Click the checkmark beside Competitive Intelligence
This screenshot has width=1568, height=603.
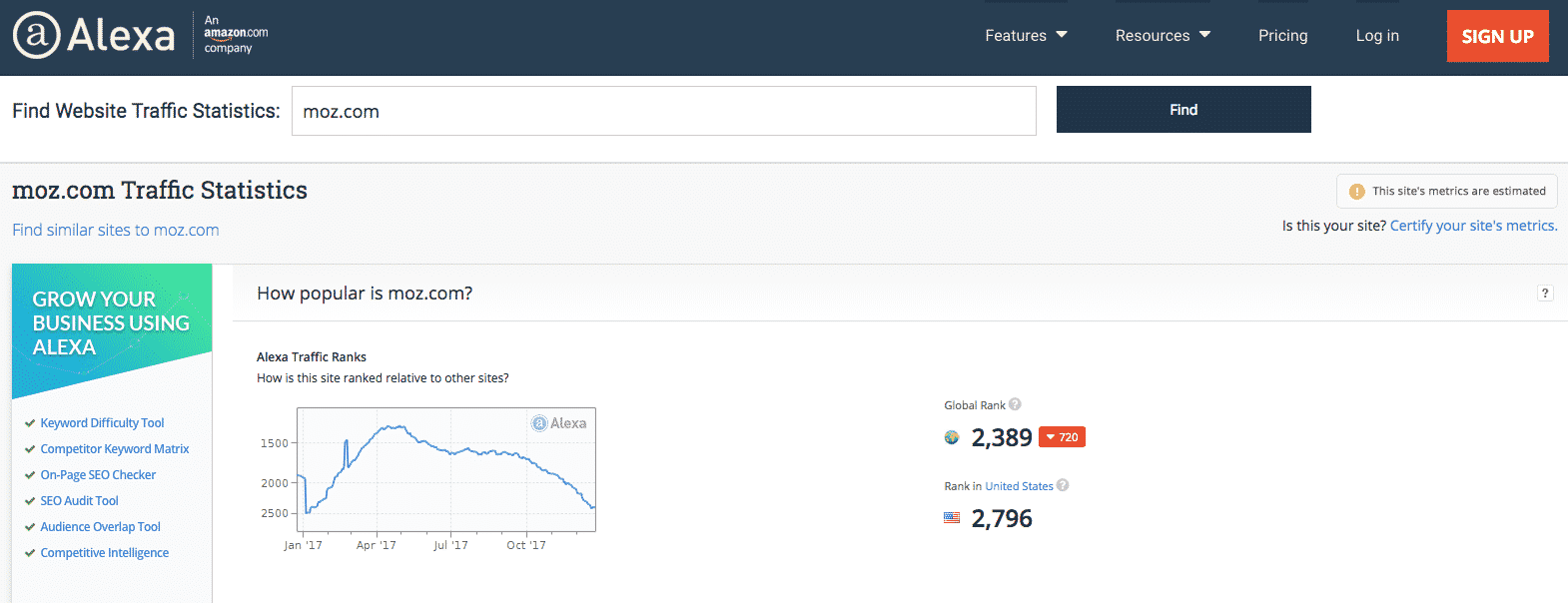pos(30,553)
